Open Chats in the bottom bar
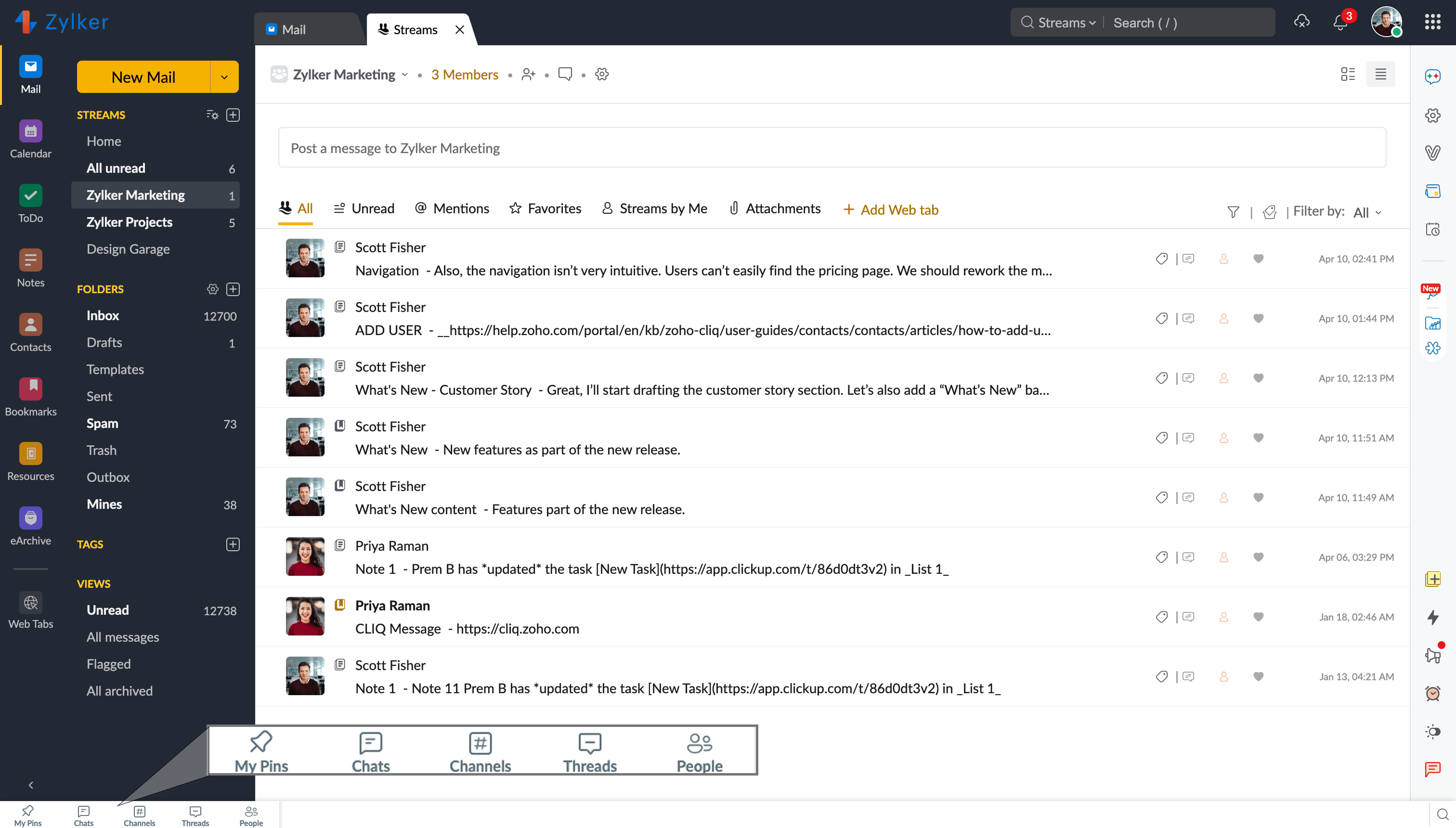 84,815
